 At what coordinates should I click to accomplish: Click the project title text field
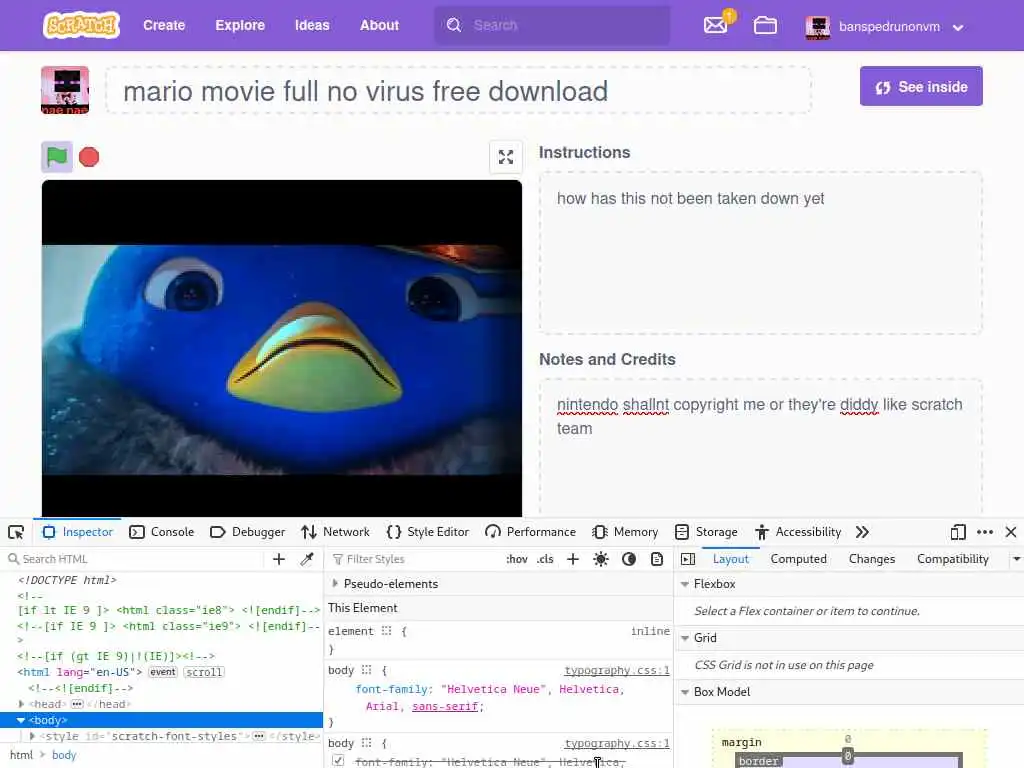459,91
